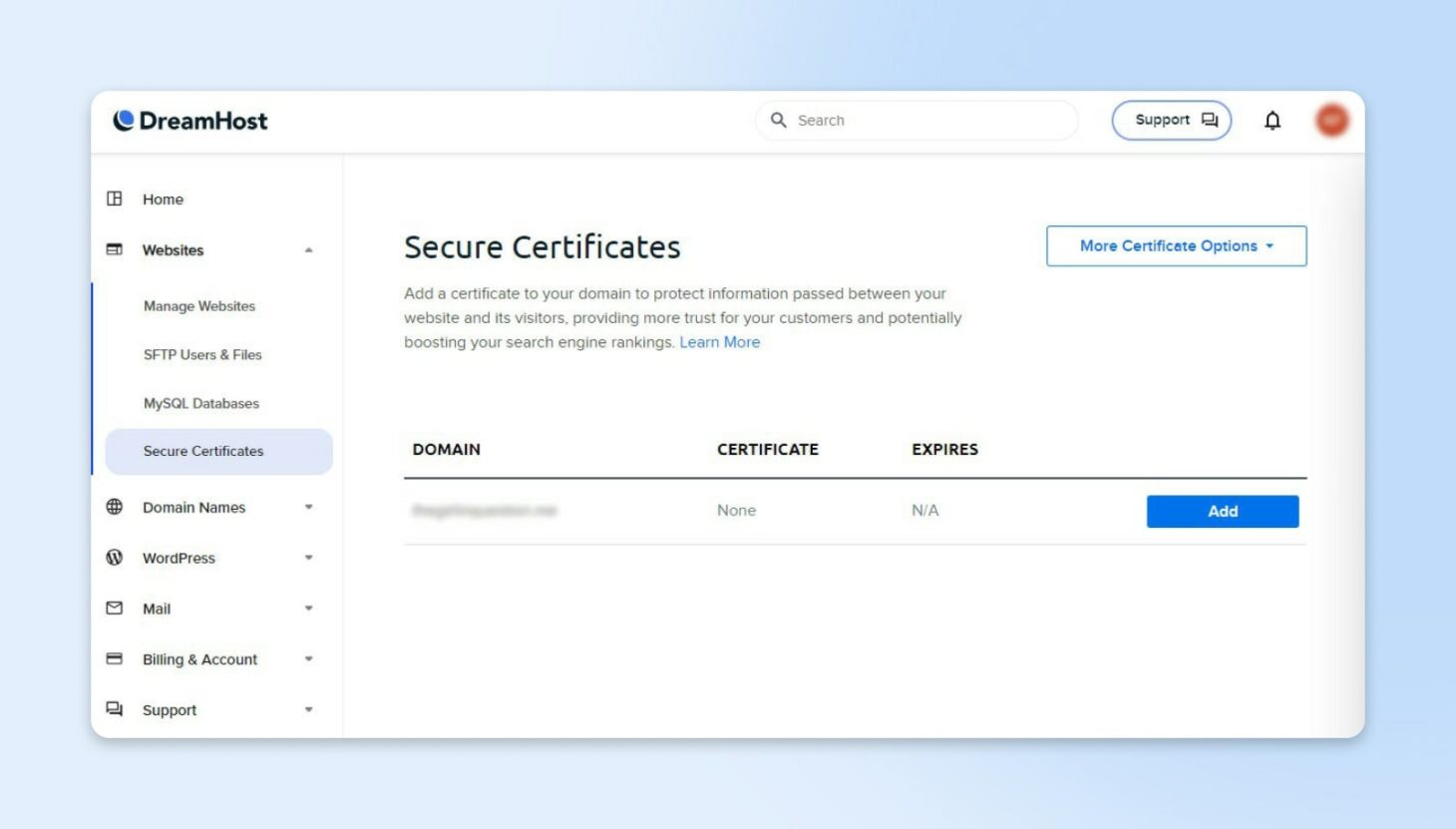Image resolution: width=1456 pixels, height=829 pixels.
Task: Open notifications via the bell icon
Action: (1274, 120)
